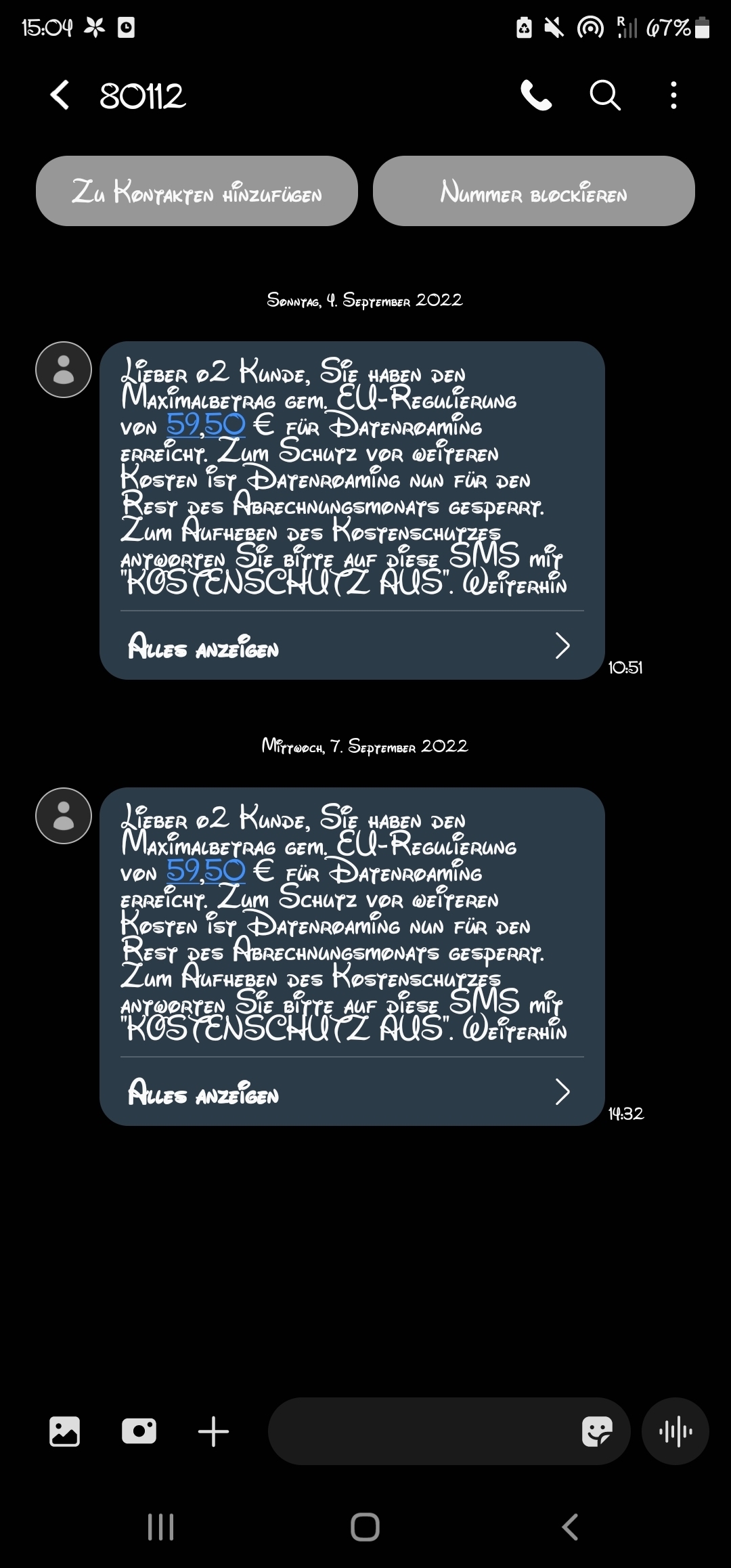Focus the message text input field
Screen dimensions: 731x1568
click(x=420, y=1431)
